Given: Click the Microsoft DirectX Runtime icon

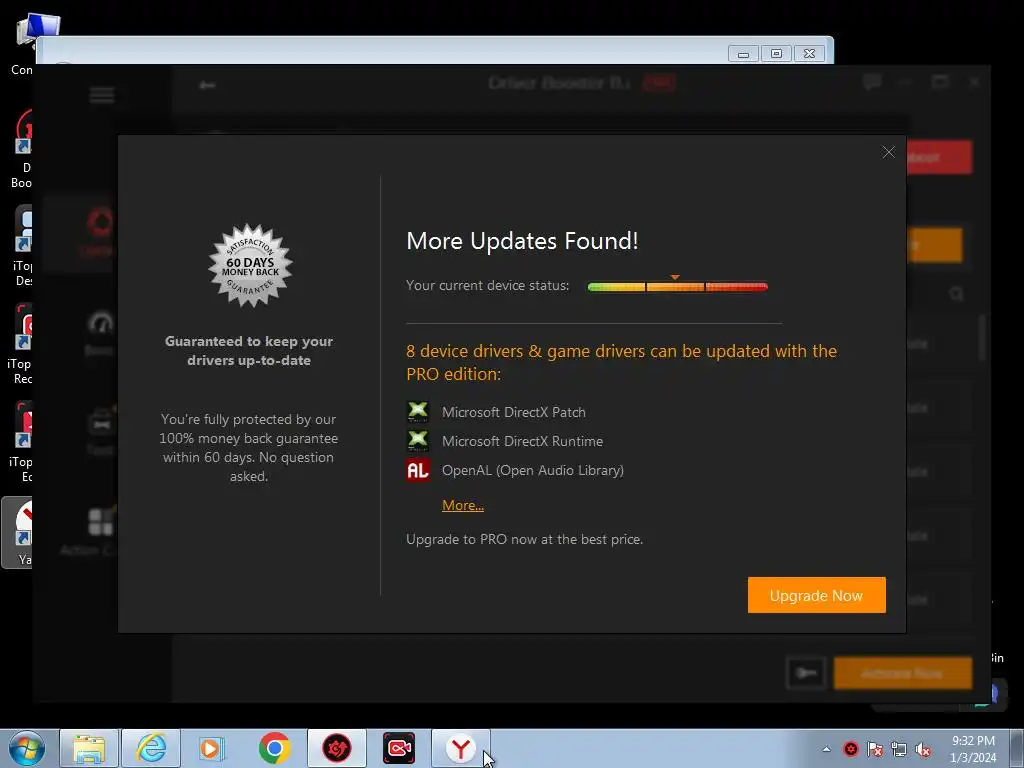Looking at the screenshot, I should pyautogui.click(x=418, y=441).
